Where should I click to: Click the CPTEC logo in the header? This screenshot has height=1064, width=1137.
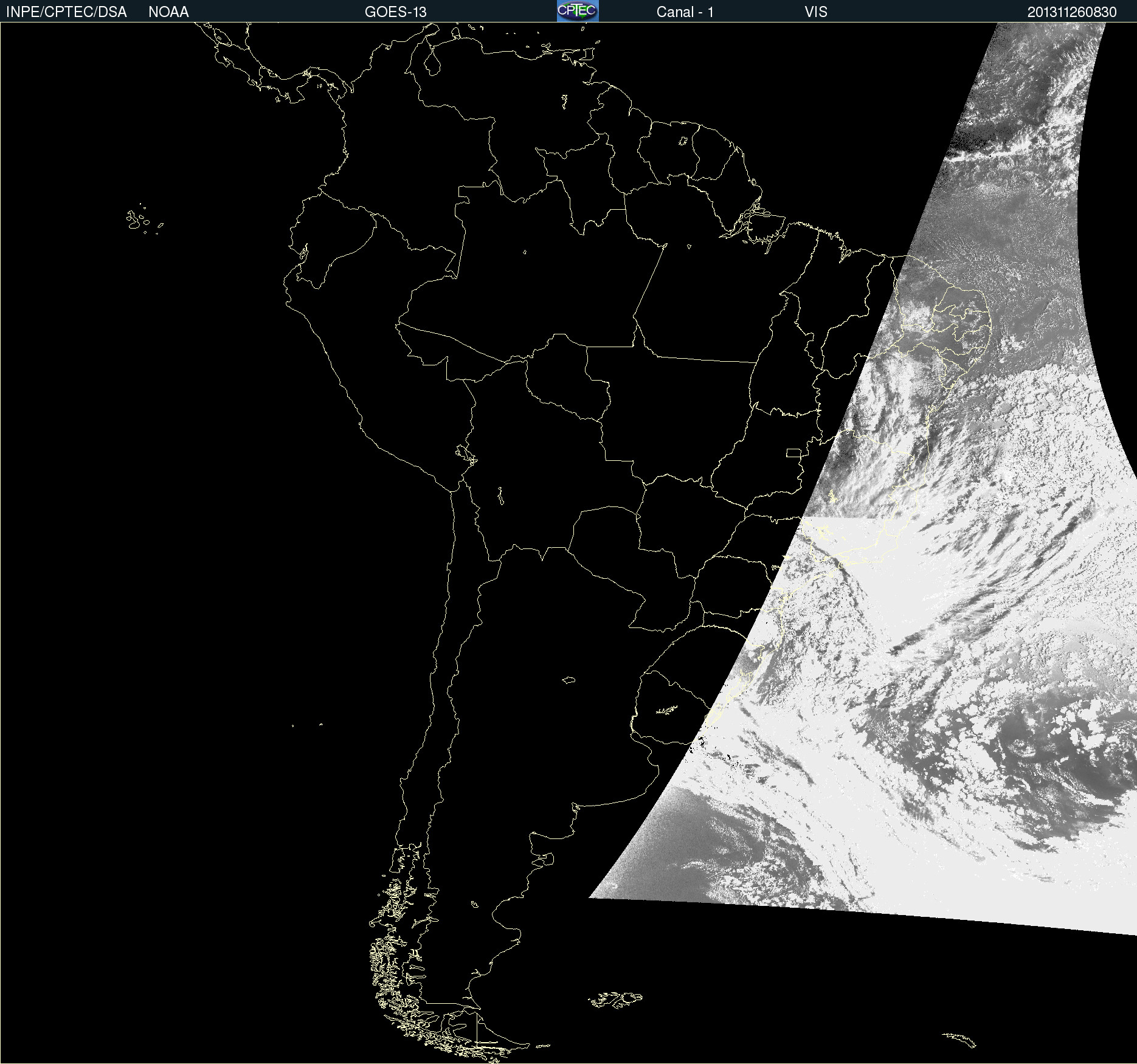click(578, 11)
